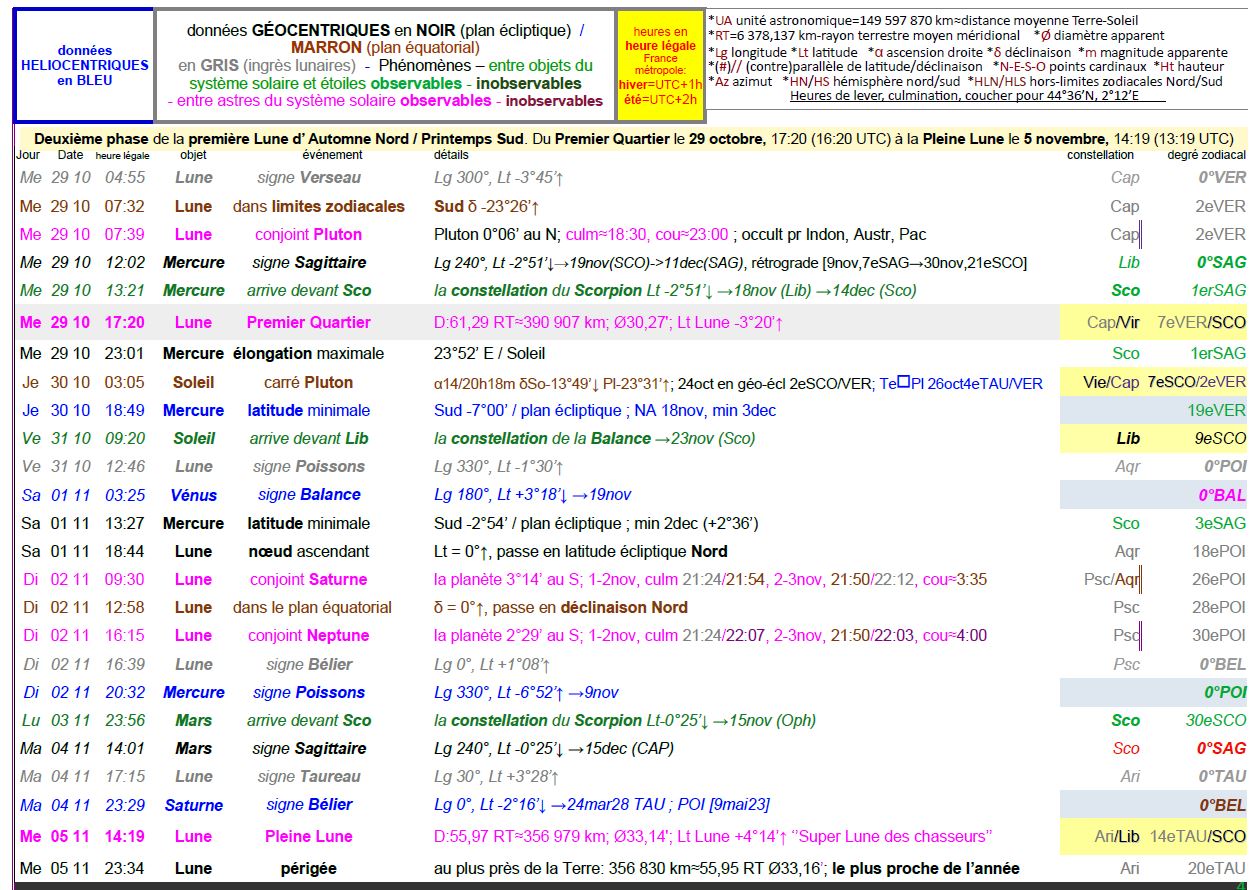Select the "Vénus" object cell
Image resolution: width=1255 pixels, height=890 pixels.
(x=193, y=494)
